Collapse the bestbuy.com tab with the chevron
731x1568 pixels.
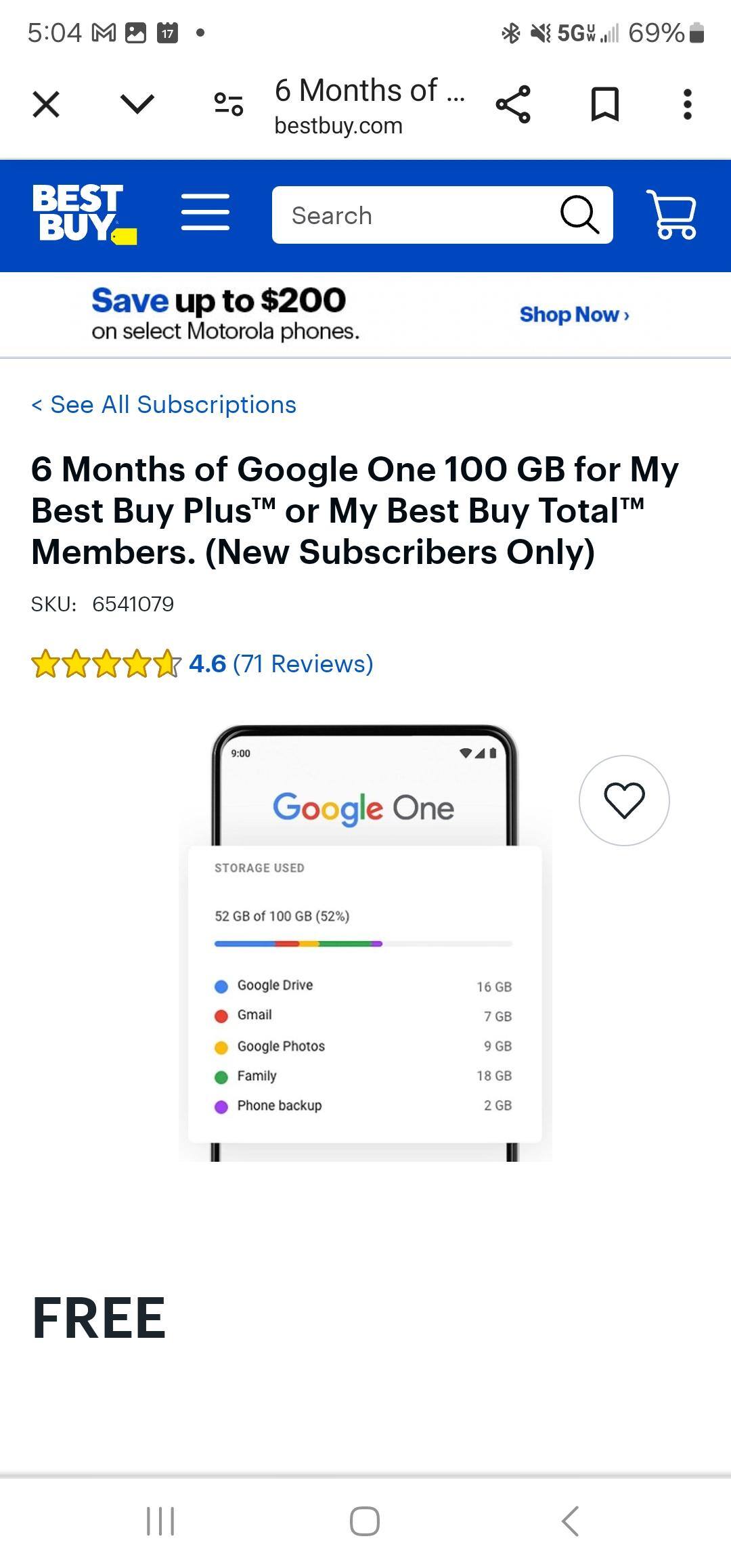pos(137,104)
